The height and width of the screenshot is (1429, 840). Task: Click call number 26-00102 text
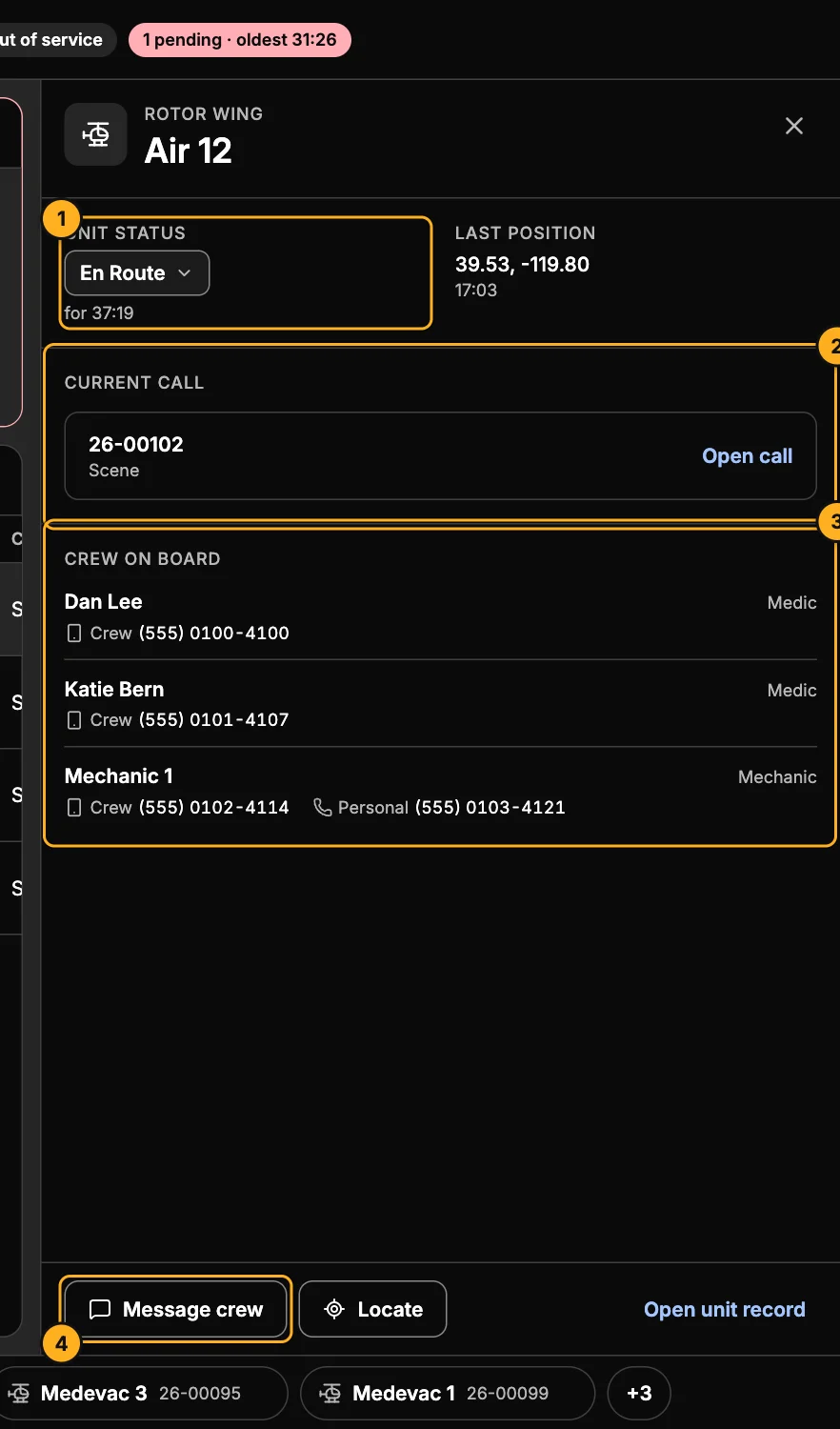click(136, 444)
